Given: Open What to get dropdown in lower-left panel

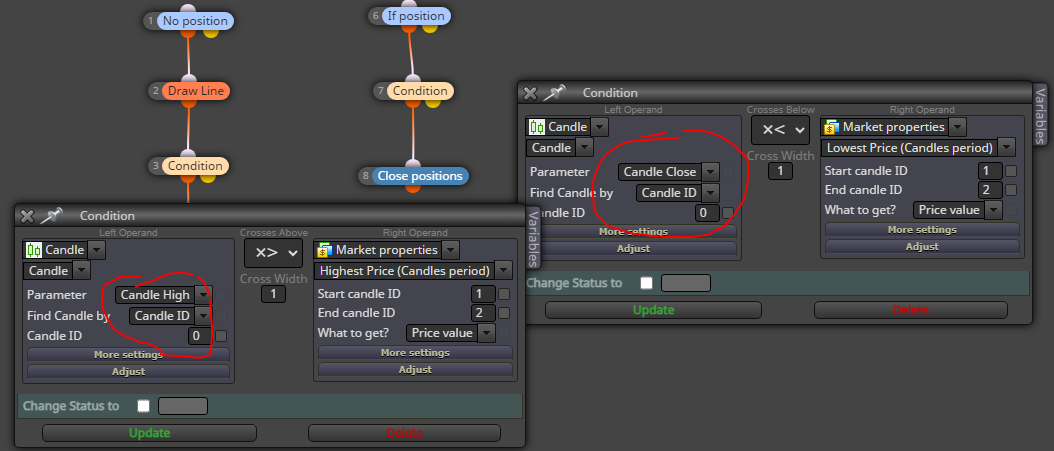Looking at the screenshot, I should [x=487, y=333].
